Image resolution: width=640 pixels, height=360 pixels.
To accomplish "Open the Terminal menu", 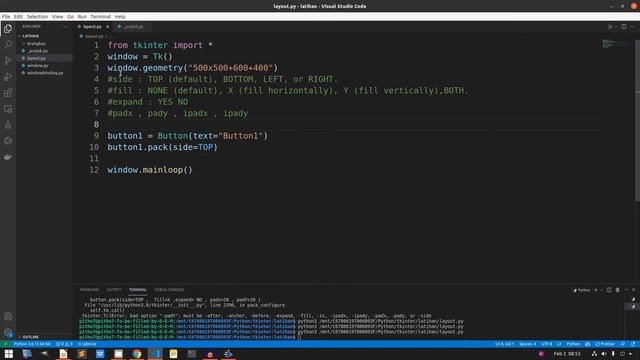I will tap(100, 17).
